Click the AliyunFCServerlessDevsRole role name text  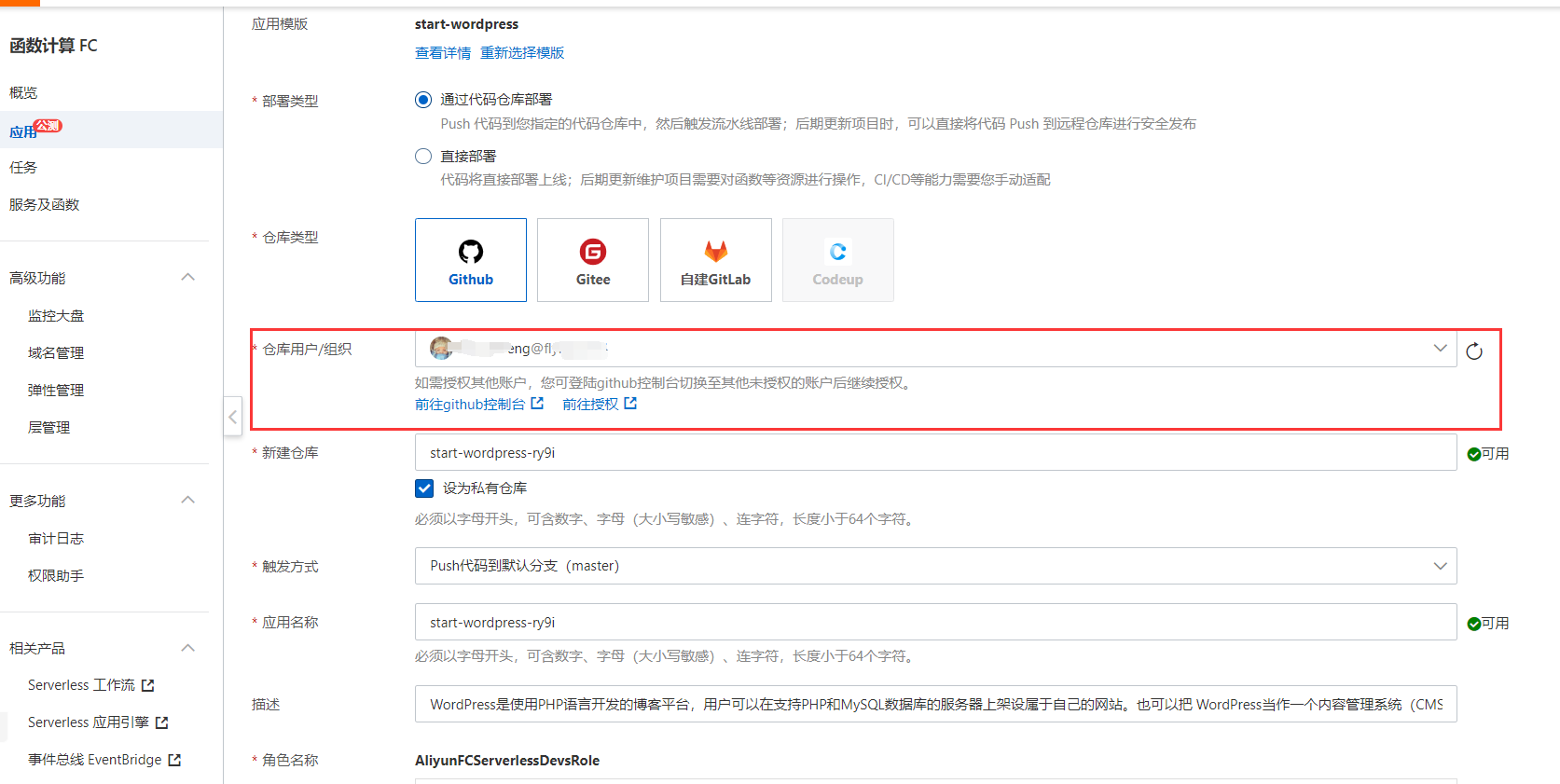507,761
